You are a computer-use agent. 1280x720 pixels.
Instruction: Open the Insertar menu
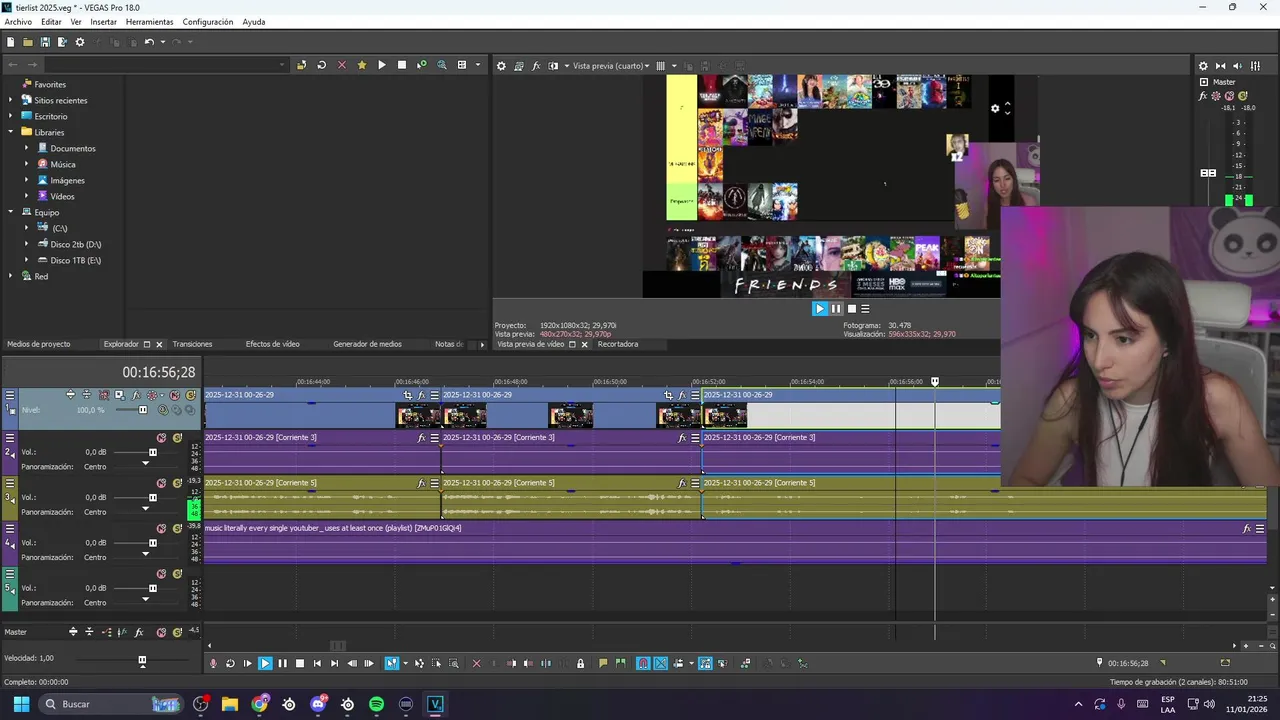click(x=103, y=22)
